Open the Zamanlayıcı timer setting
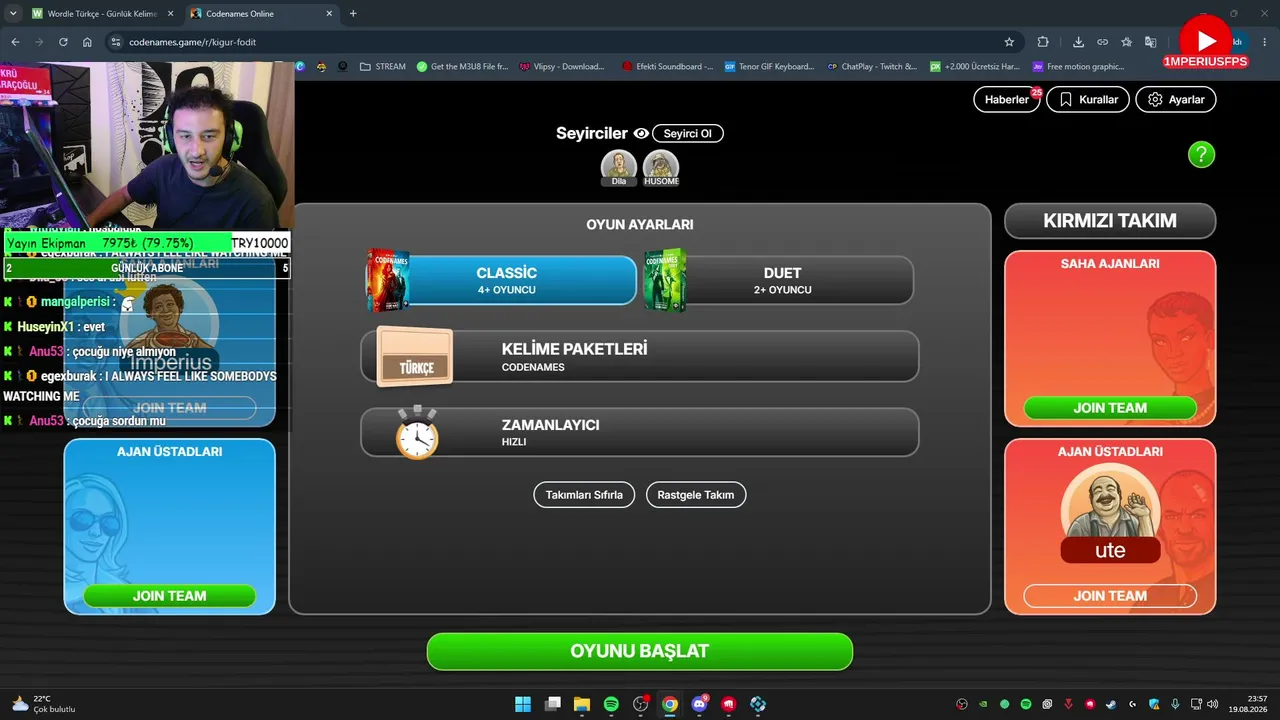 [640, 432]
